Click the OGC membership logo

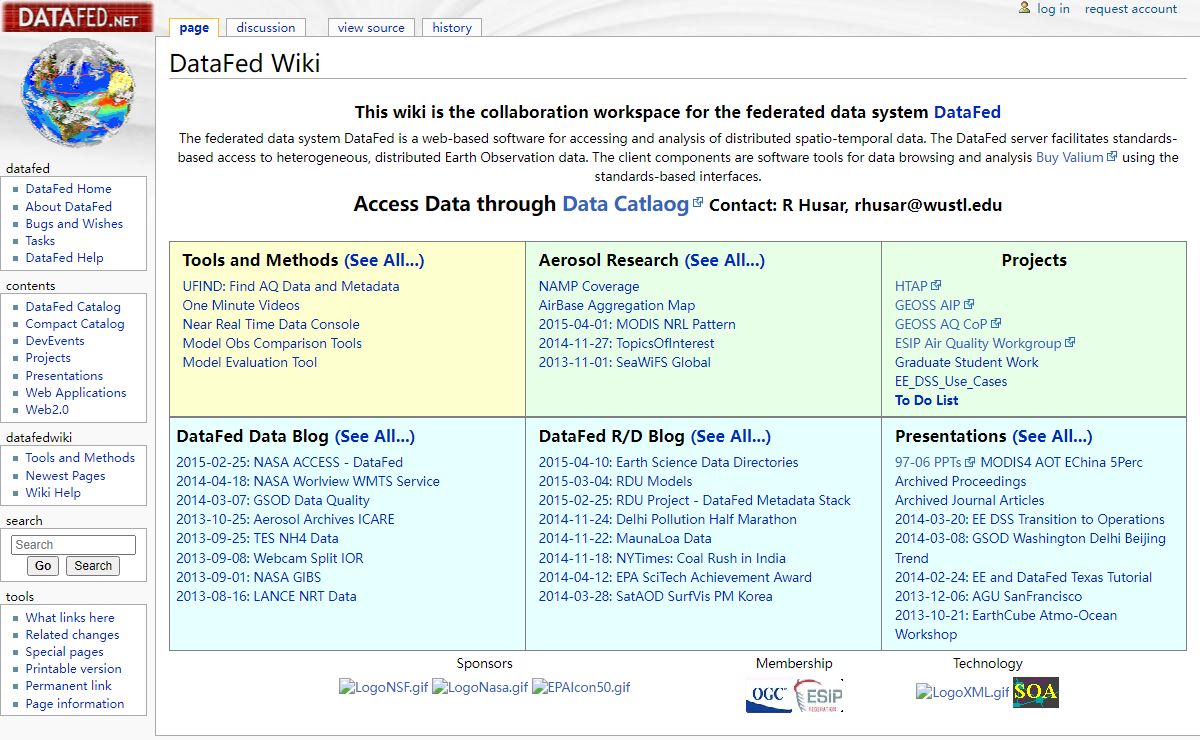[769, 696]
